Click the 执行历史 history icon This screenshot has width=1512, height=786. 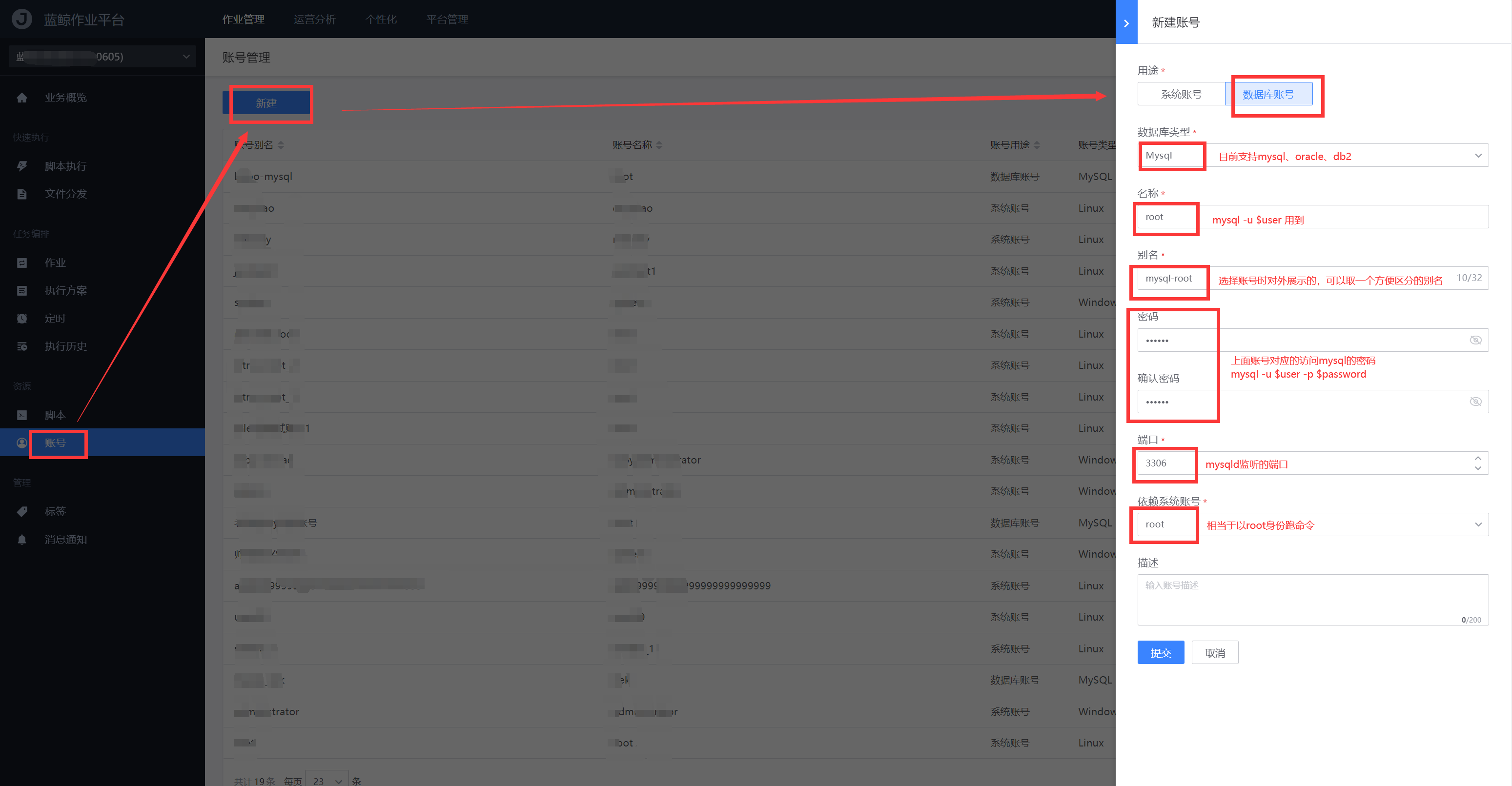[x=21, y=346]
